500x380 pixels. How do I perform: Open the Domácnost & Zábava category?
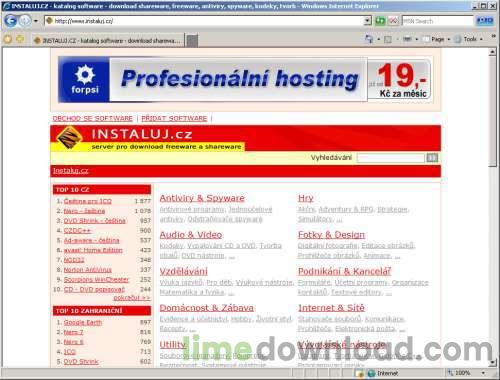(207, 308)
